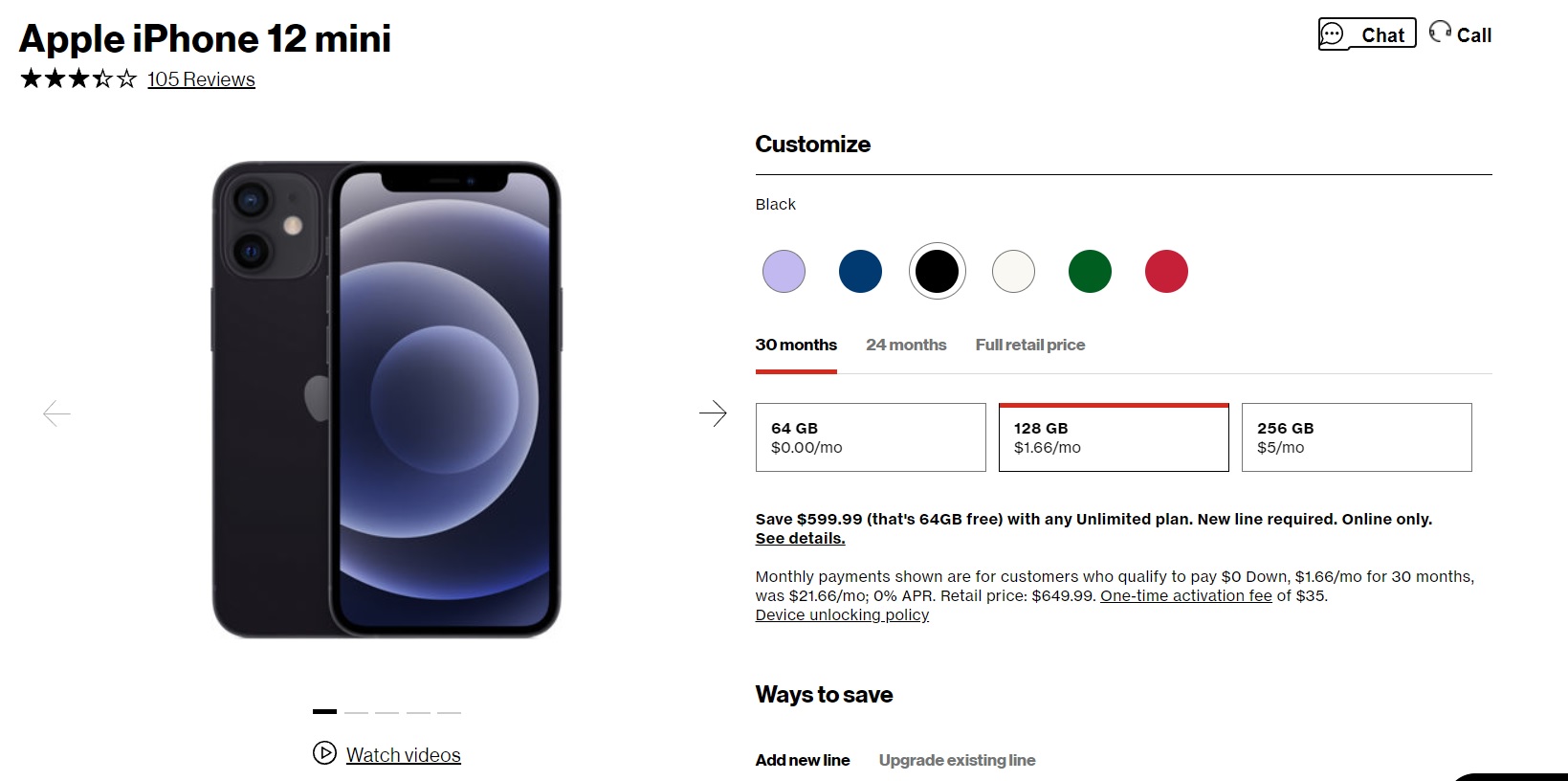The width and height of the screenshot is (1568, 781).
Task: Switch to the Full retail price tab
Action: click(1029, 345)
